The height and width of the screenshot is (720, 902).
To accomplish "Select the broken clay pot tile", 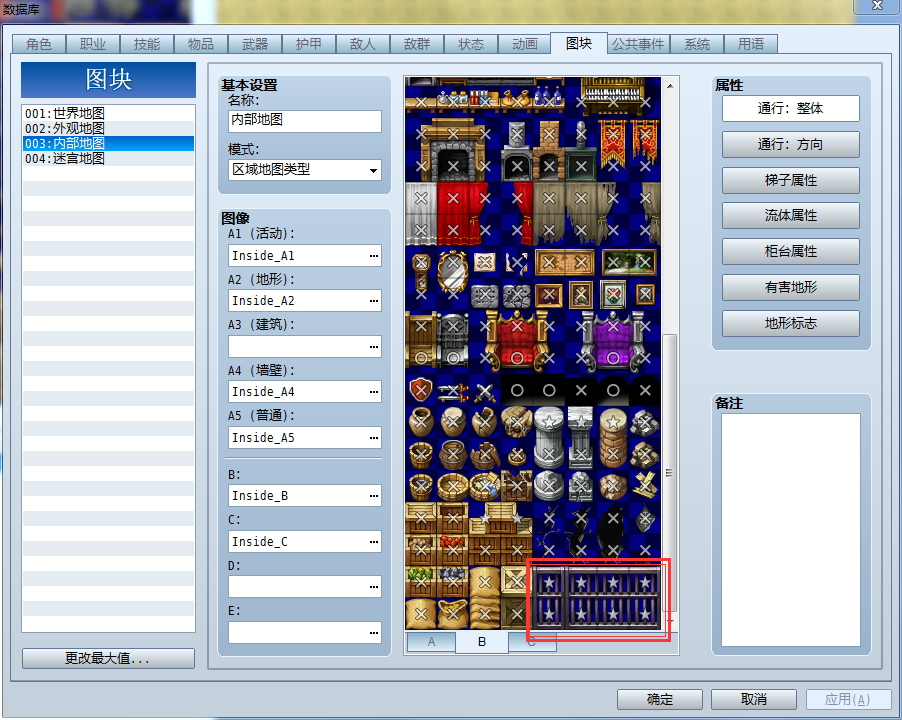I will click(485, 422).
